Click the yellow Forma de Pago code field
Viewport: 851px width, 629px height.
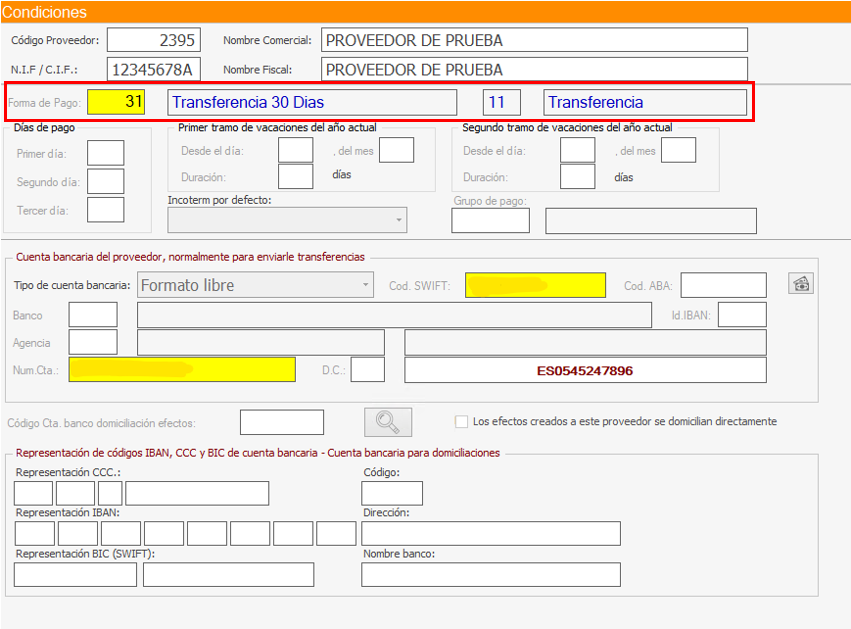tap(116, 102)
